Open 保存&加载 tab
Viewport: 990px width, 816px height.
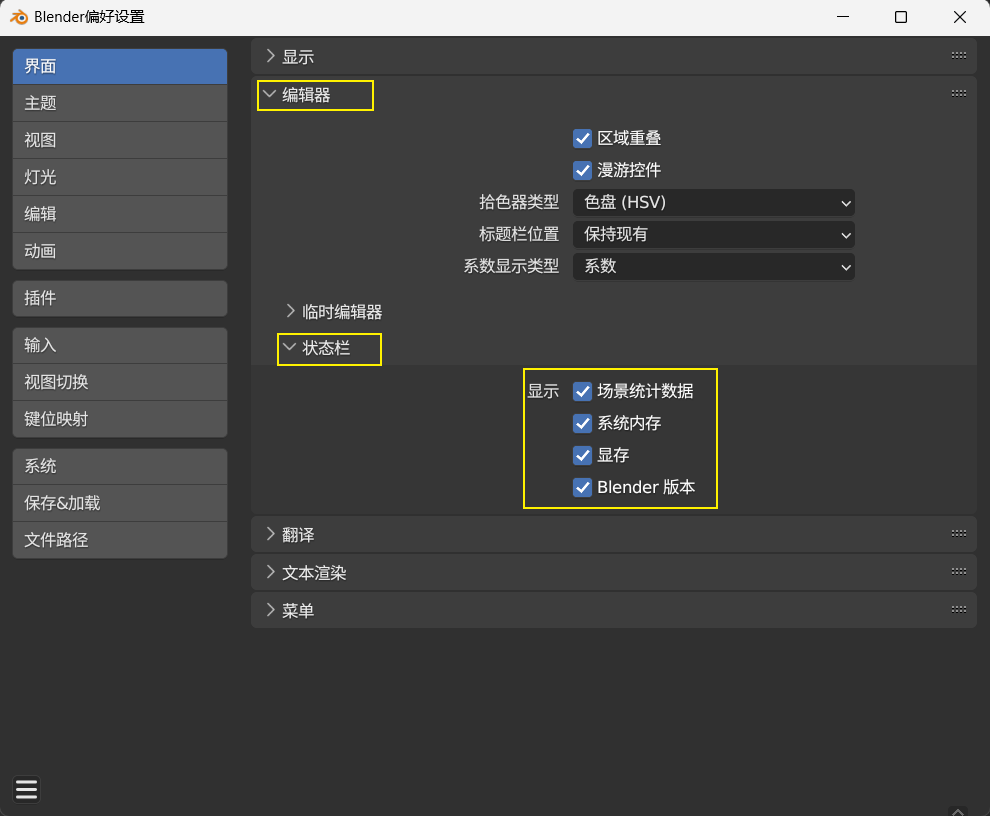tap(120, 503)
